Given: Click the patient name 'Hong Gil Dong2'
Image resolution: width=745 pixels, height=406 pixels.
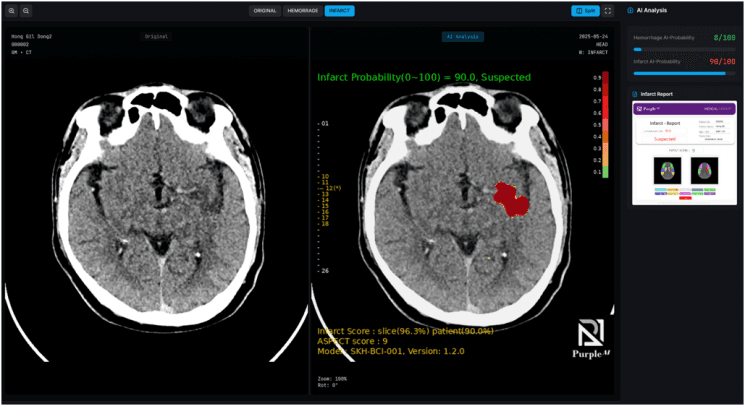Looking at the screenshot, I should [x=31, y=37].
